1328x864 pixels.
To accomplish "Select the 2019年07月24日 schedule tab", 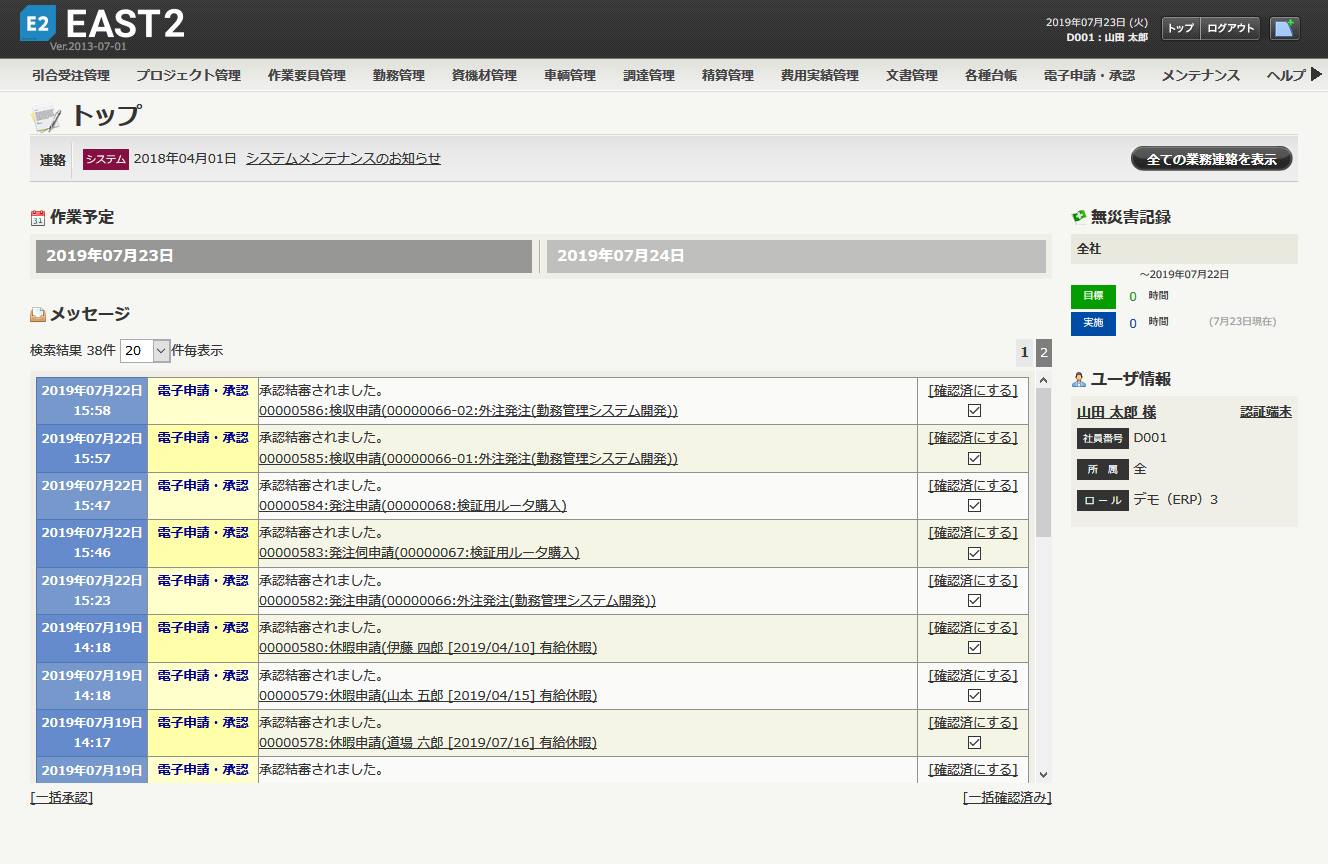I will point(796,256).
